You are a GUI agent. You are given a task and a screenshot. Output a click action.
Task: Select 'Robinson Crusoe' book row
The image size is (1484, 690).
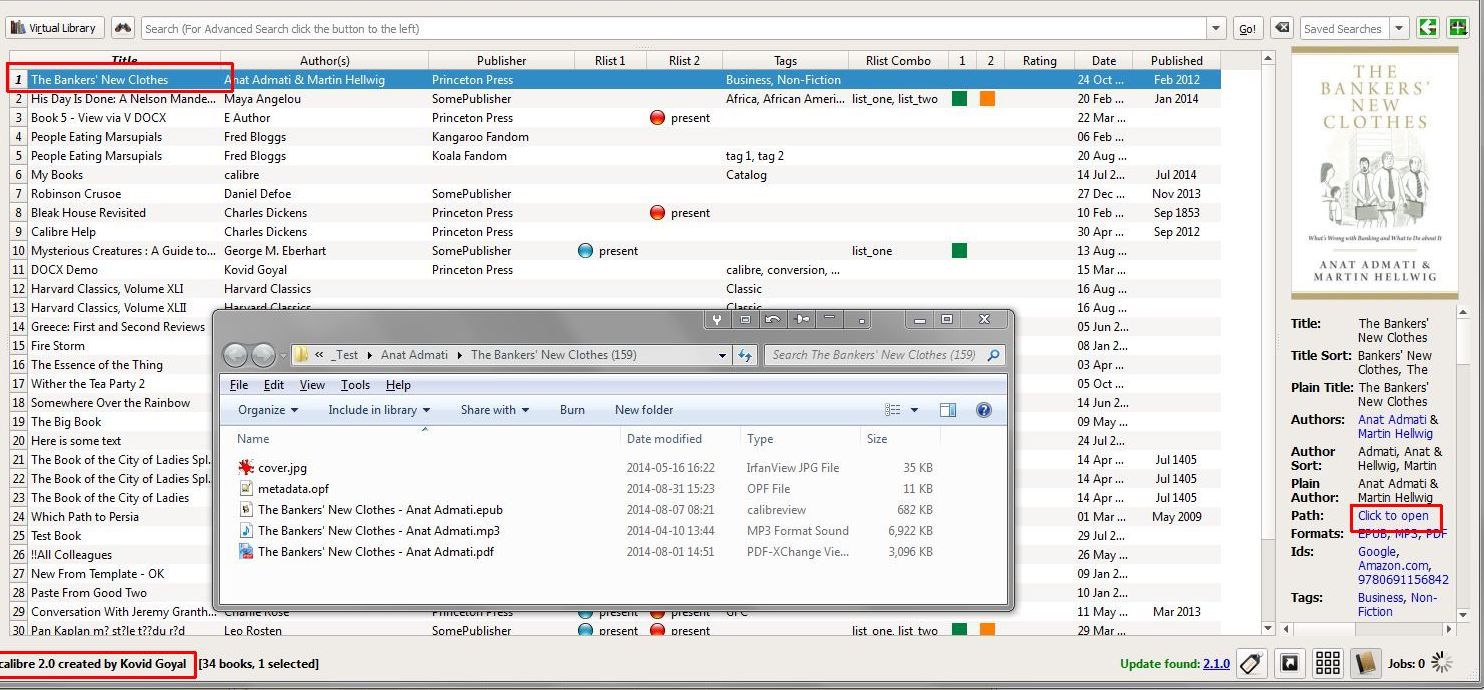coord(615,194)
